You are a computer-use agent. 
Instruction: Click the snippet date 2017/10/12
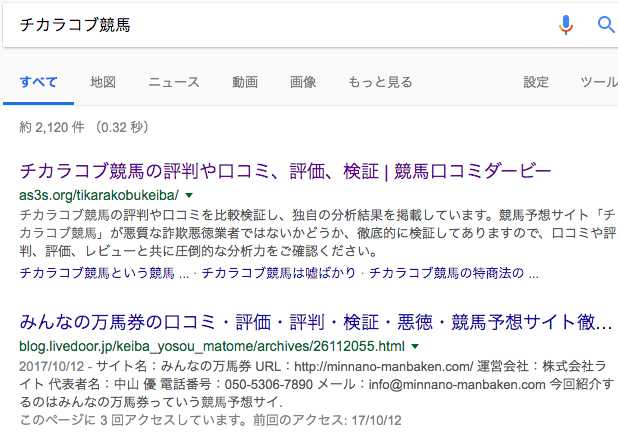[x=52, y=366]
